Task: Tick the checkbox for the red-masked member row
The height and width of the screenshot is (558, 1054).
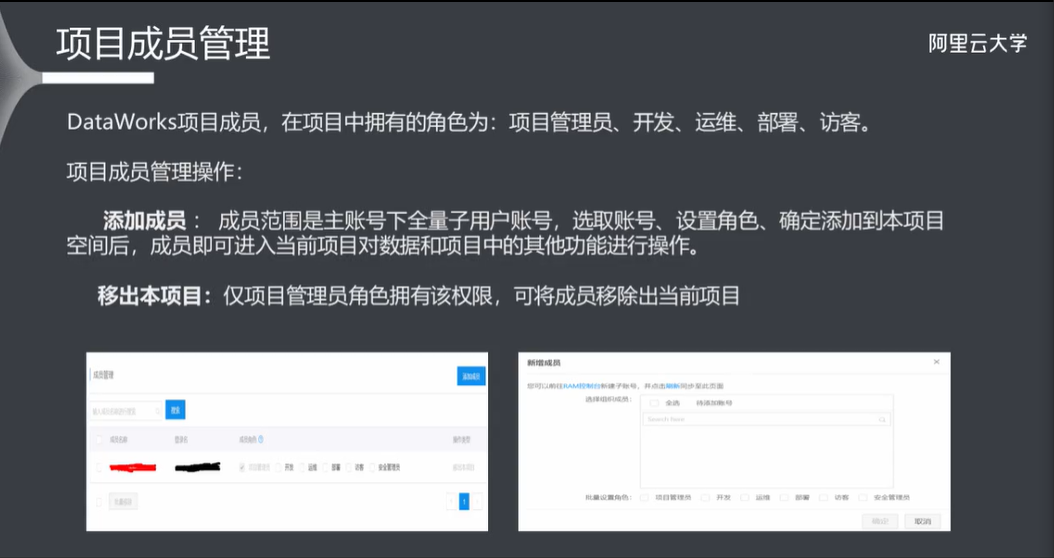Action: tap(99, 468)
